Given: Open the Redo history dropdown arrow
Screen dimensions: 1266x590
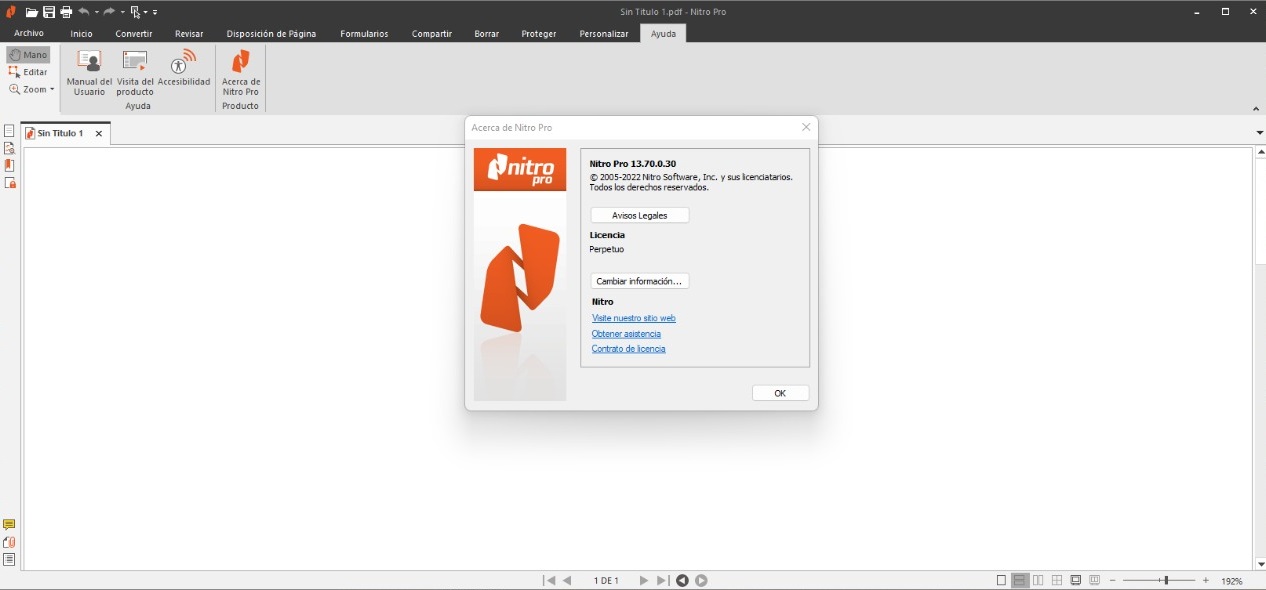Looking at the screenshot, I should (122, 13).
